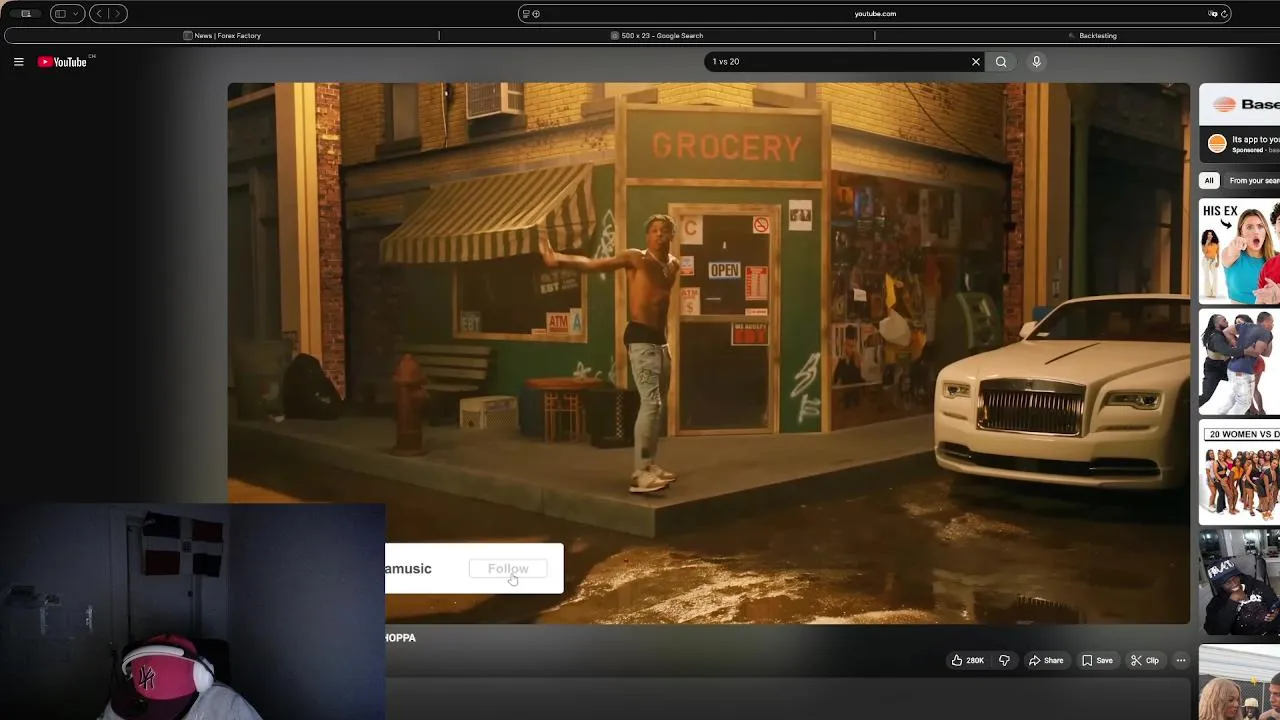The height and width of the screenshot is (720, 1280).
Task: Start voice search with the microphone
Action: [x=1036, y=62]
